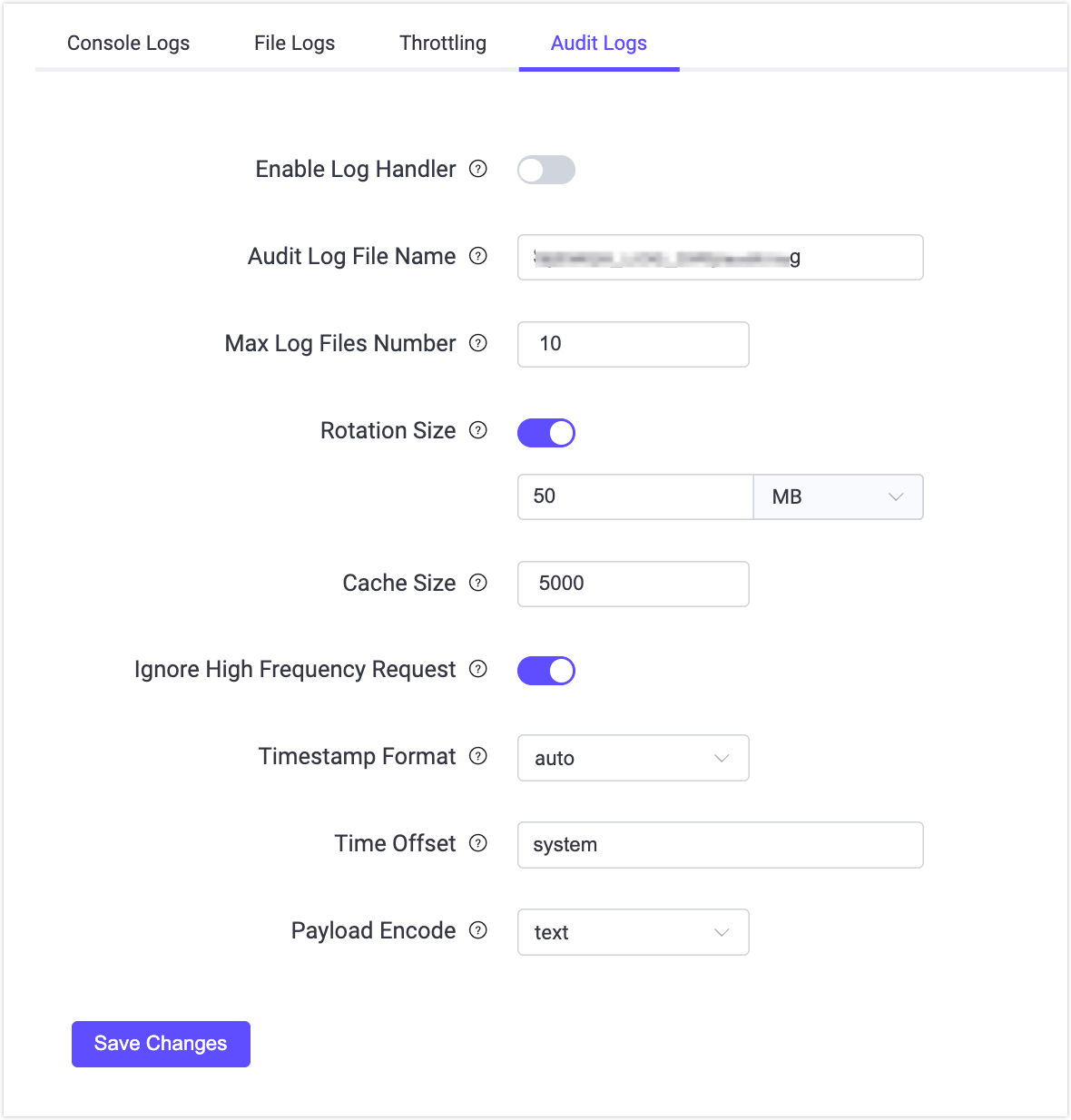Turn off the Rotation Size switch

(x=546, y=433)
